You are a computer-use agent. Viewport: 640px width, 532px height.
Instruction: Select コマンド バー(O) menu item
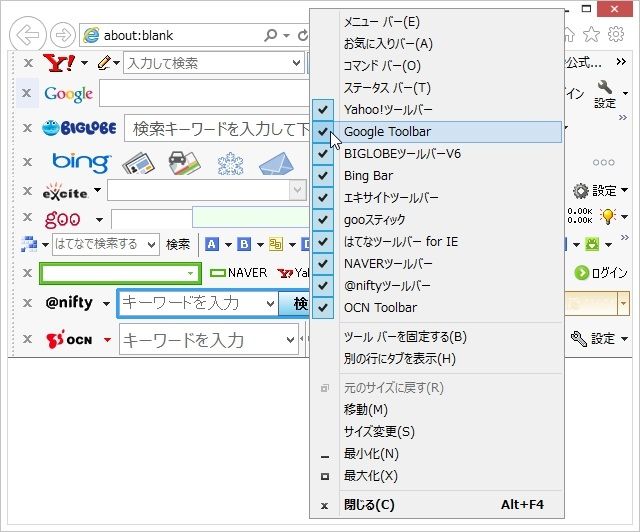[x=437, y=66]
